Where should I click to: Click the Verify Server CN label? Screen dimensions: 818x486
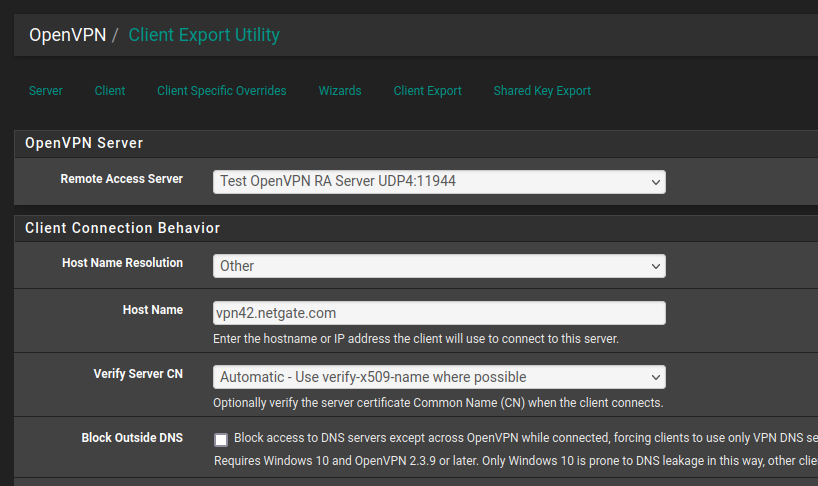point(138,374)
